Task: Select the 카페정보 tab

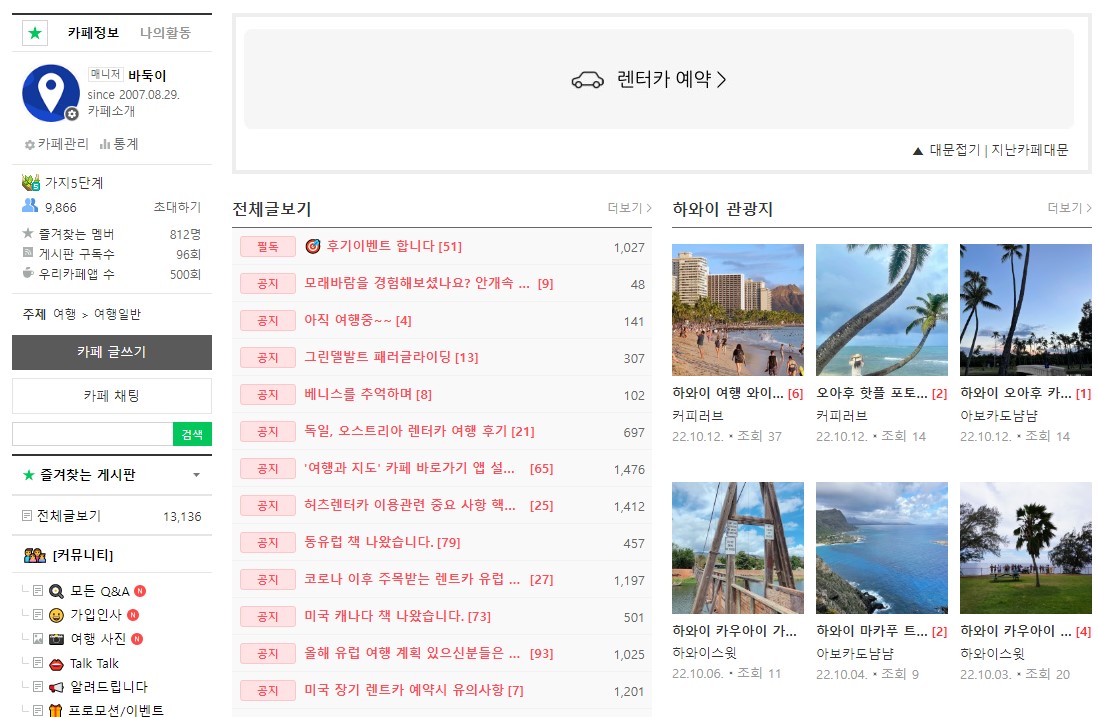Action: [x=93, y=33]
